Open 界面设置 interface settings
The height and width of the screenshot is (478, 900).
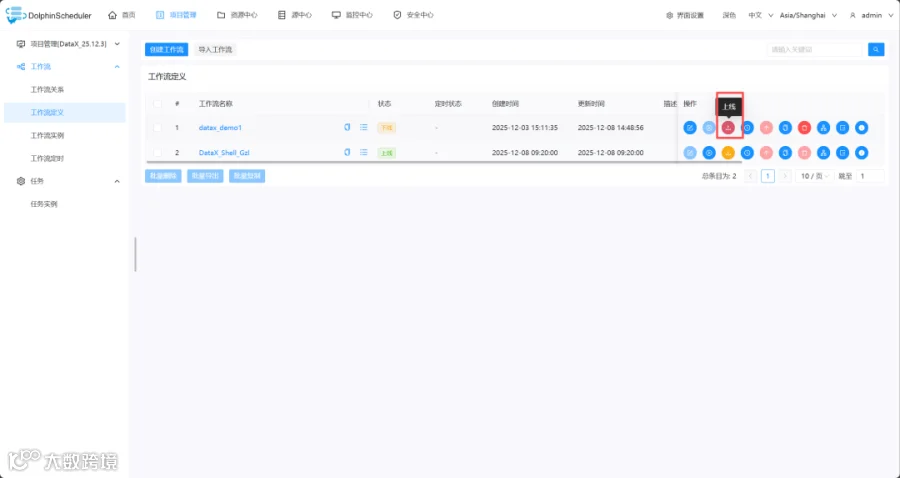685,15
